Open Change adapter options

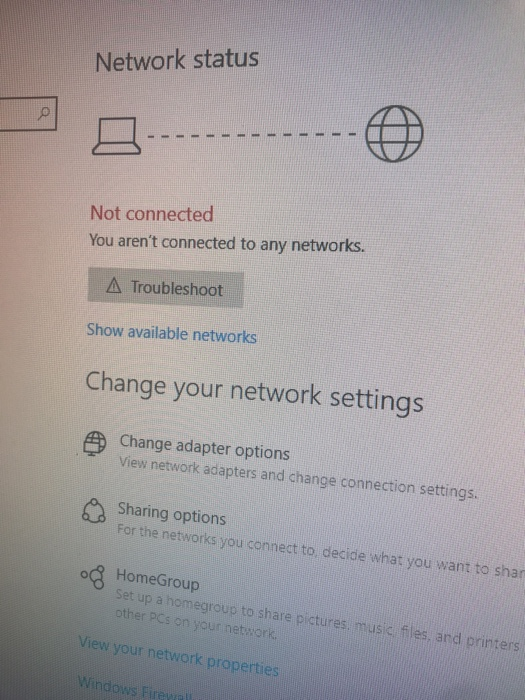click(x=204, y=447)
